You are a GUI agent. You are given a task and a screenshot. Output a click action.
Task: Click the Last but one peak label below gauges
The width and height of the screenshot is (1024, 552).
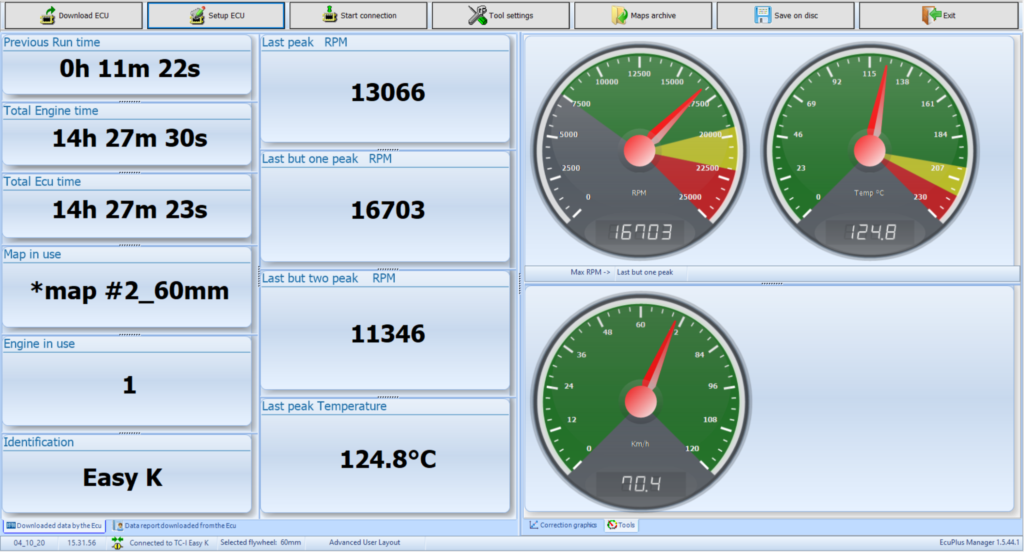coord(644,272)
